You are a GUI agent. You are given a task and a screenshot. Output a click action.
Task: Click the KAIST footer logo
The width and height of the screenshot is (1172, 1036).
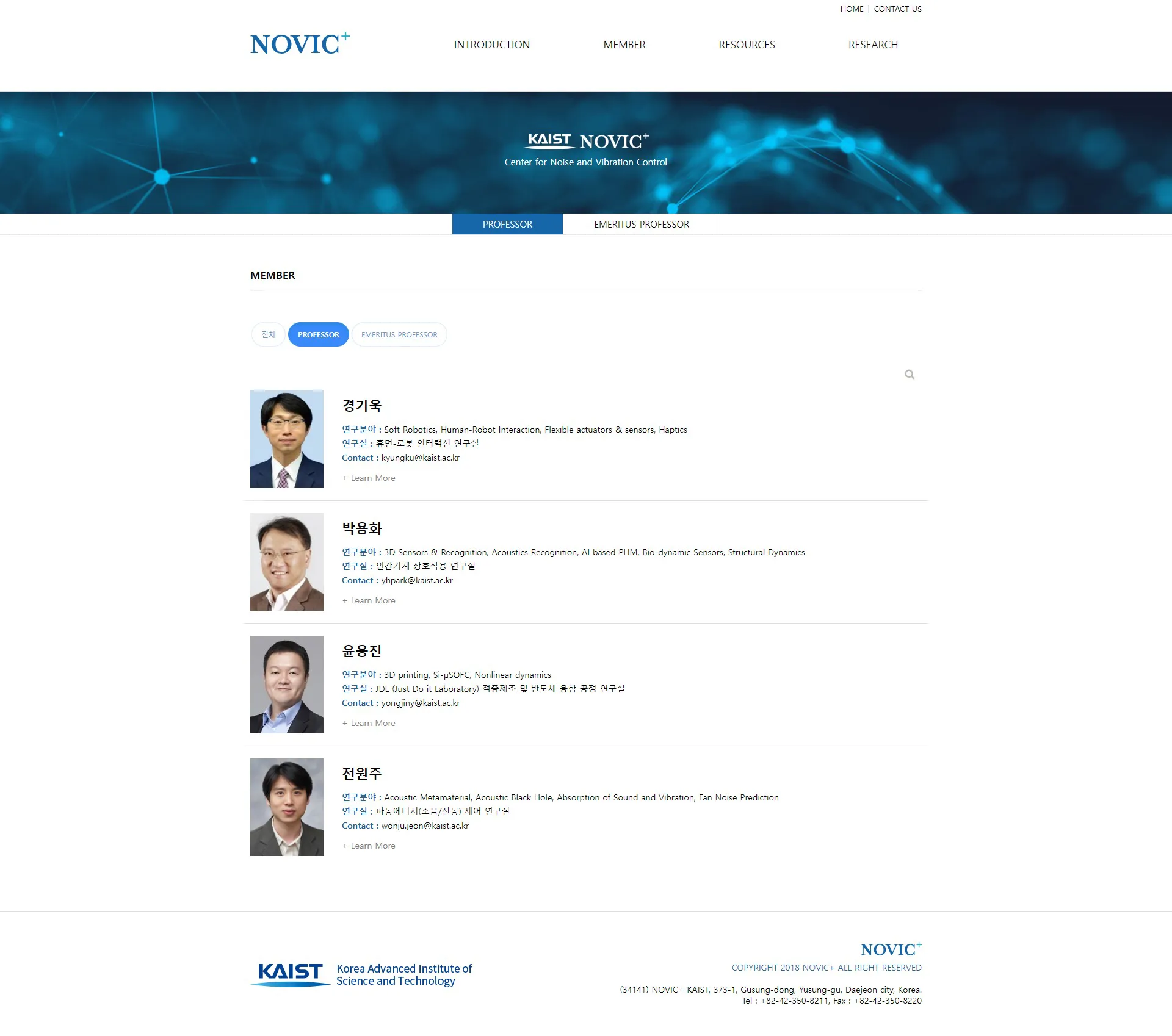pyautogui.click(x=290, y=975)
